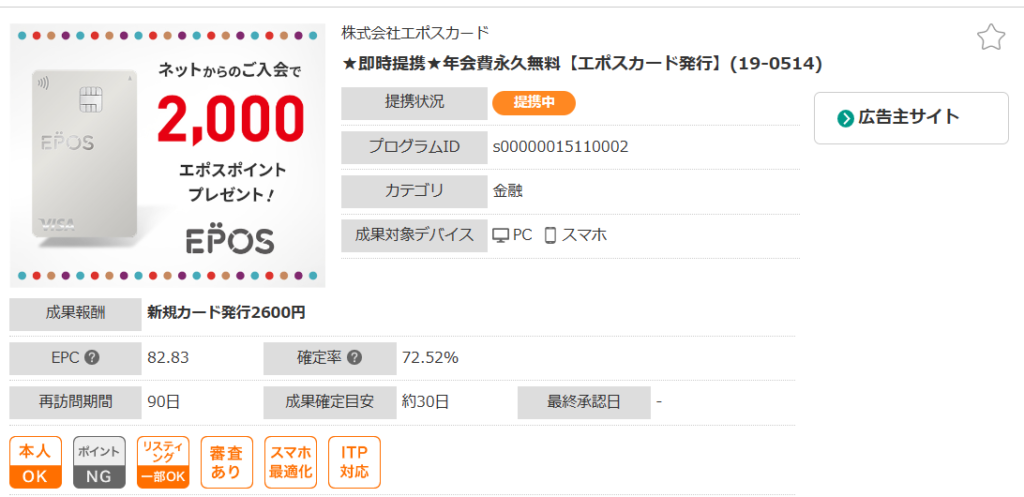Click the スマホ最適化 badge icon

point(291,462)
